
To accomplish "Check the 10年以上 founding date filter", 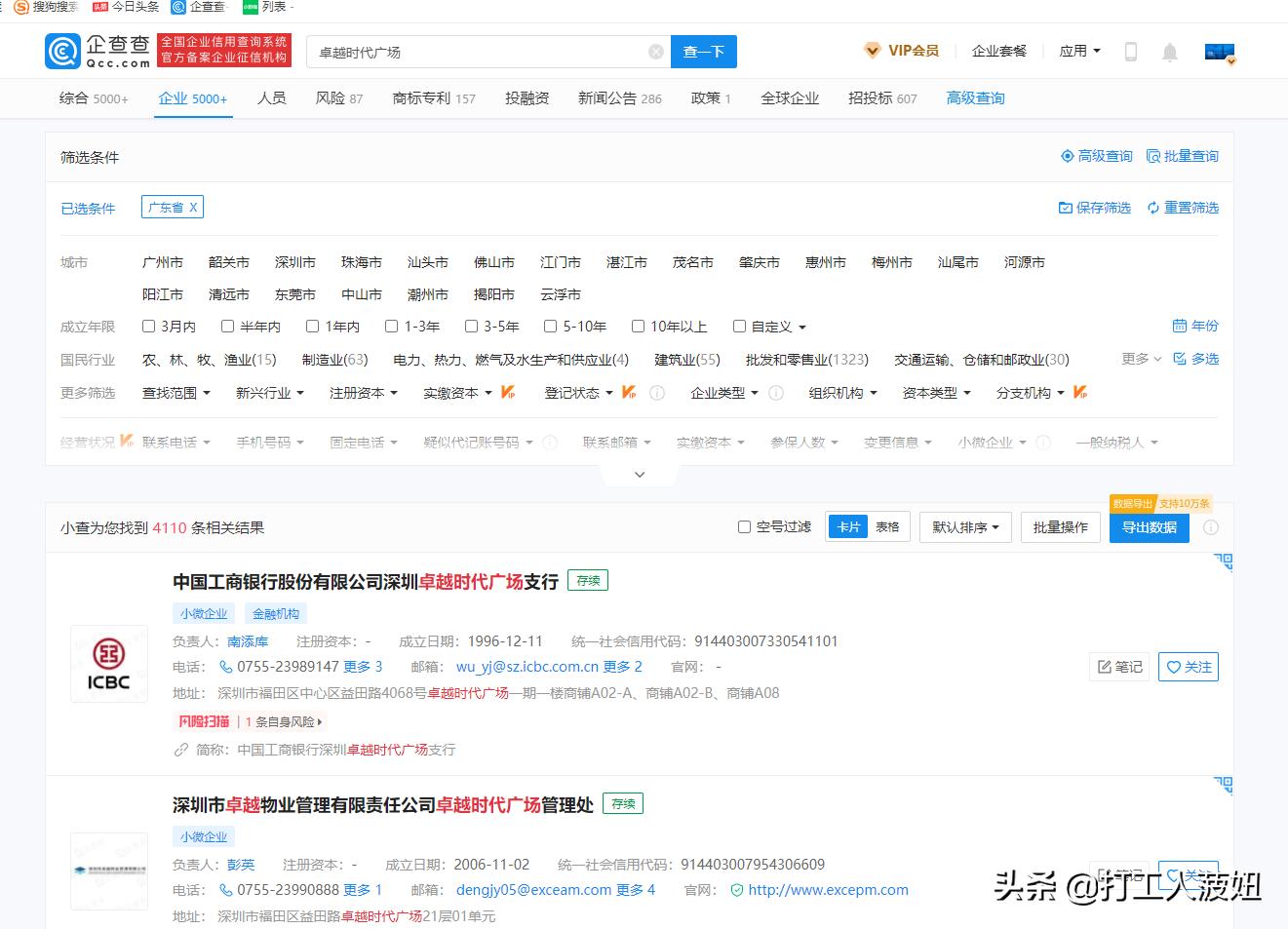I will [639, 326].
